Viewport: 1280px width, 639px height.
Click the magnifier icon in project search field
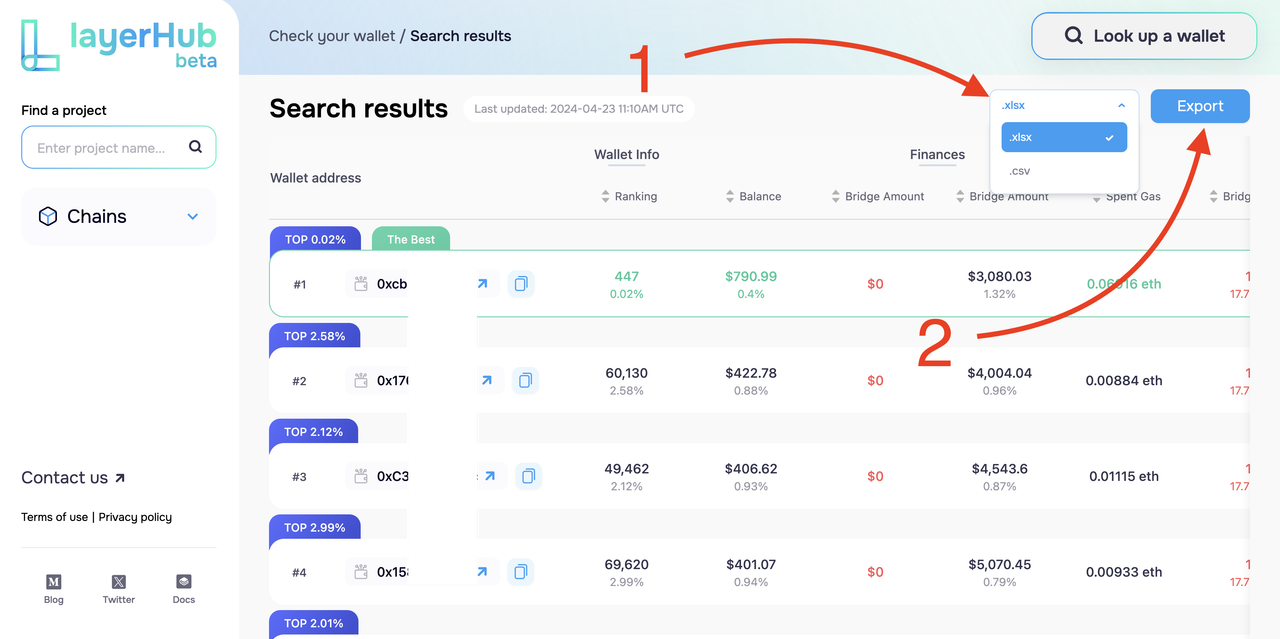coord(196,147)
